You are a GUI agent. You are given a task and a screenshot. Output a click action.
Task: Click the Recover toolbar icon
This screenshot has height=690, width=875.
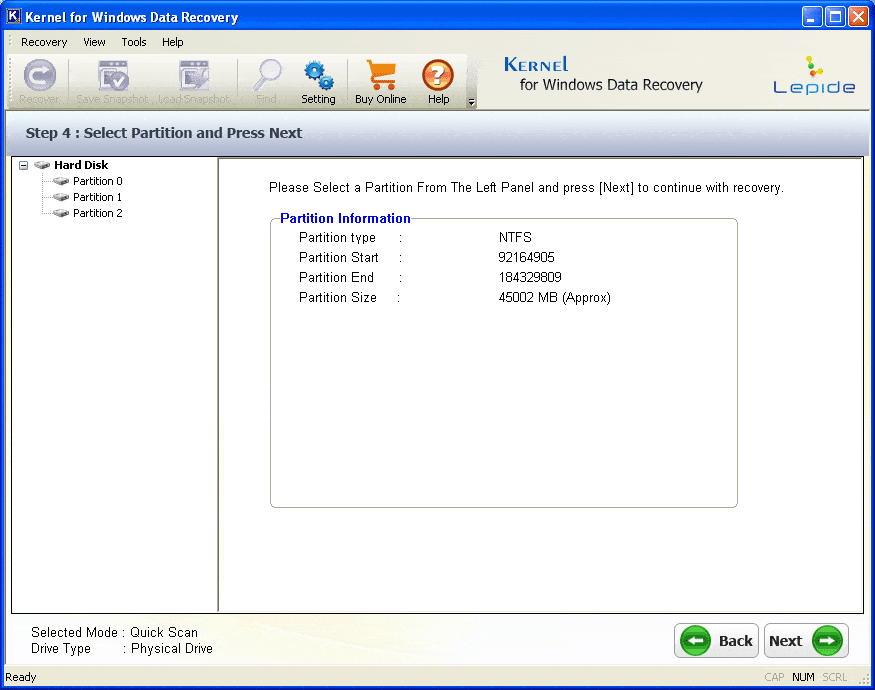click(40, 75)
